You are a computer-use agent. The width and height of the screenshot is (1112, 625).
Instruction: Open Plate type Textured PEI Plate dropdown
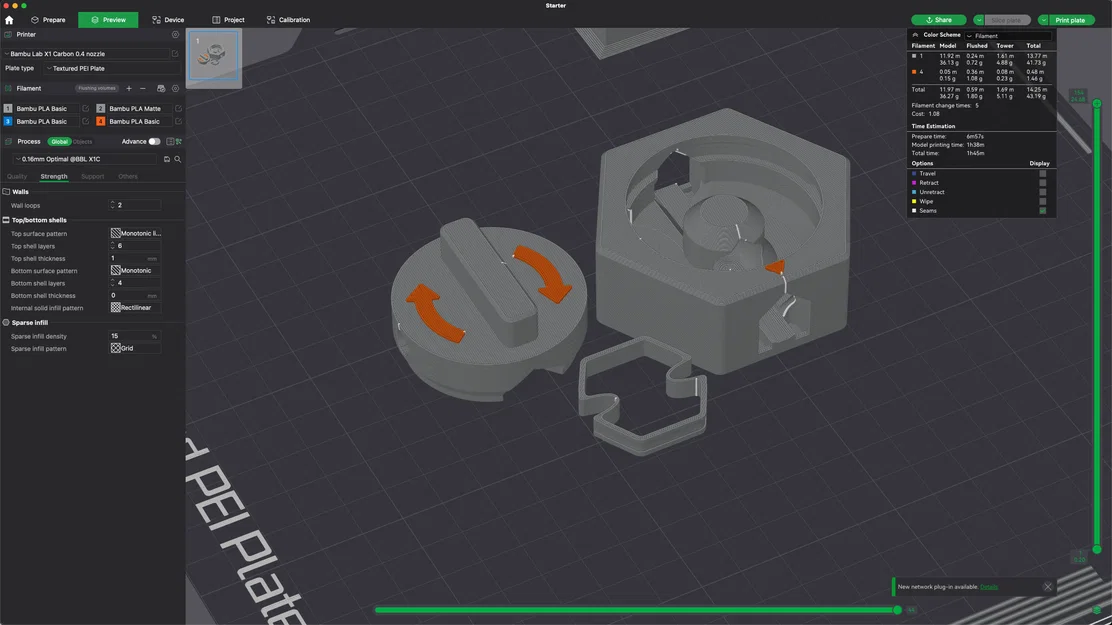point(112,68)
